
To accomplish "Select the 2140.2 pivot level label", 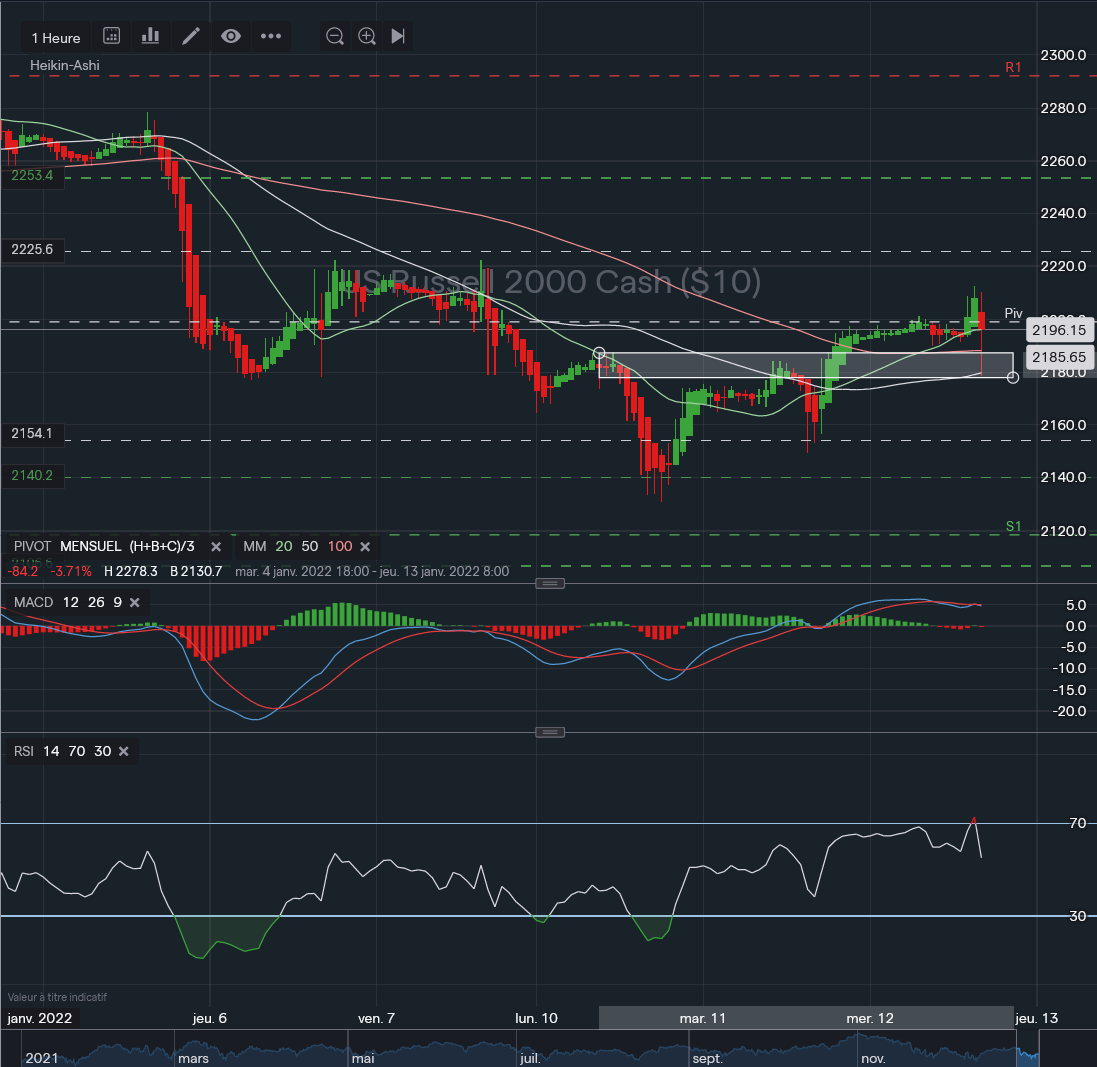I will tap(32, 476).
